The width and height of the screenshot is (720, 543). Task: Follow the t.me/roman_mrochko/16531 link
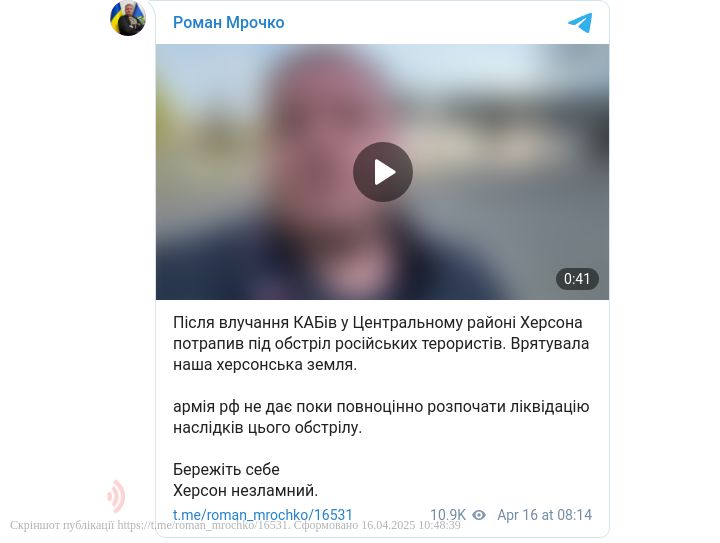coord(263,515)
